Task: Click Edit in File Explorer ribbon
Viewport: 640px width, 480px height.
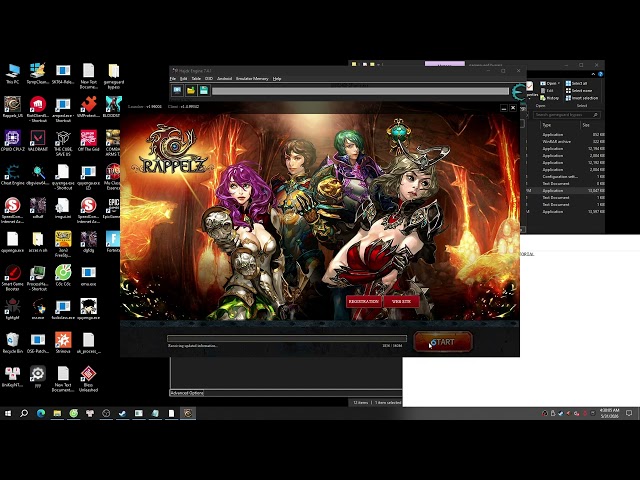Action: click(547, 91)
